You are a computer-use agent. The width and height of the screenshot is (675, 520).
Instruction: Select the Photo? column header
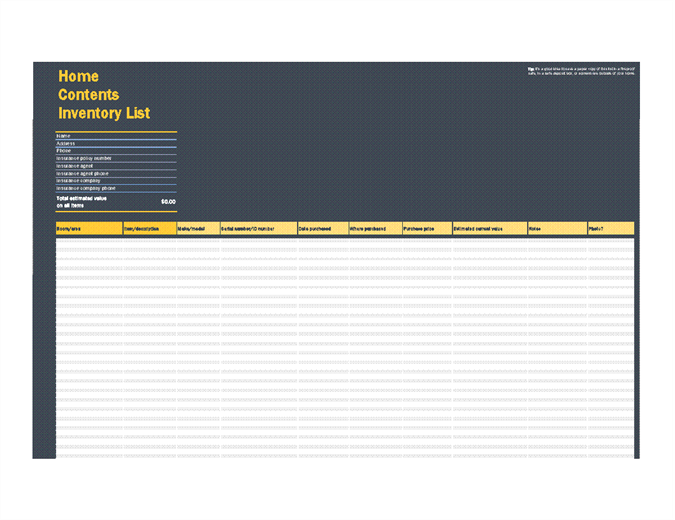(x=610, y=229)
